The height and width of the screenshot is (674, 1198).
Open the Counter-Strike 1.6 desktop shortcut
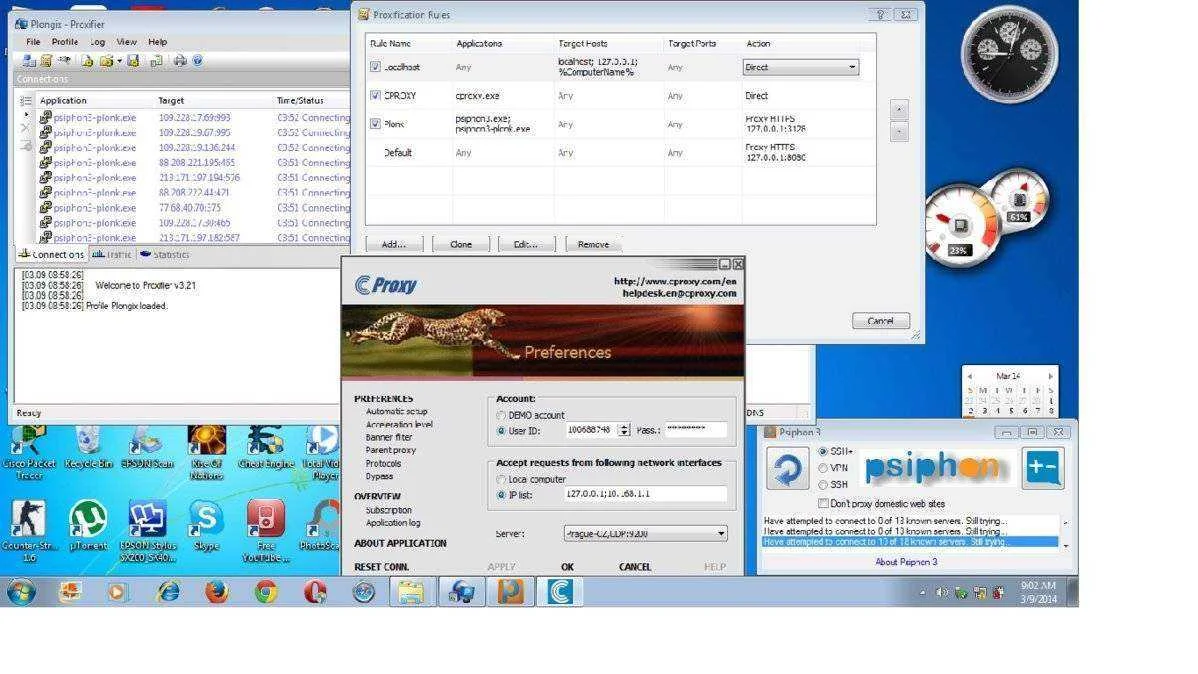point(28,531)
